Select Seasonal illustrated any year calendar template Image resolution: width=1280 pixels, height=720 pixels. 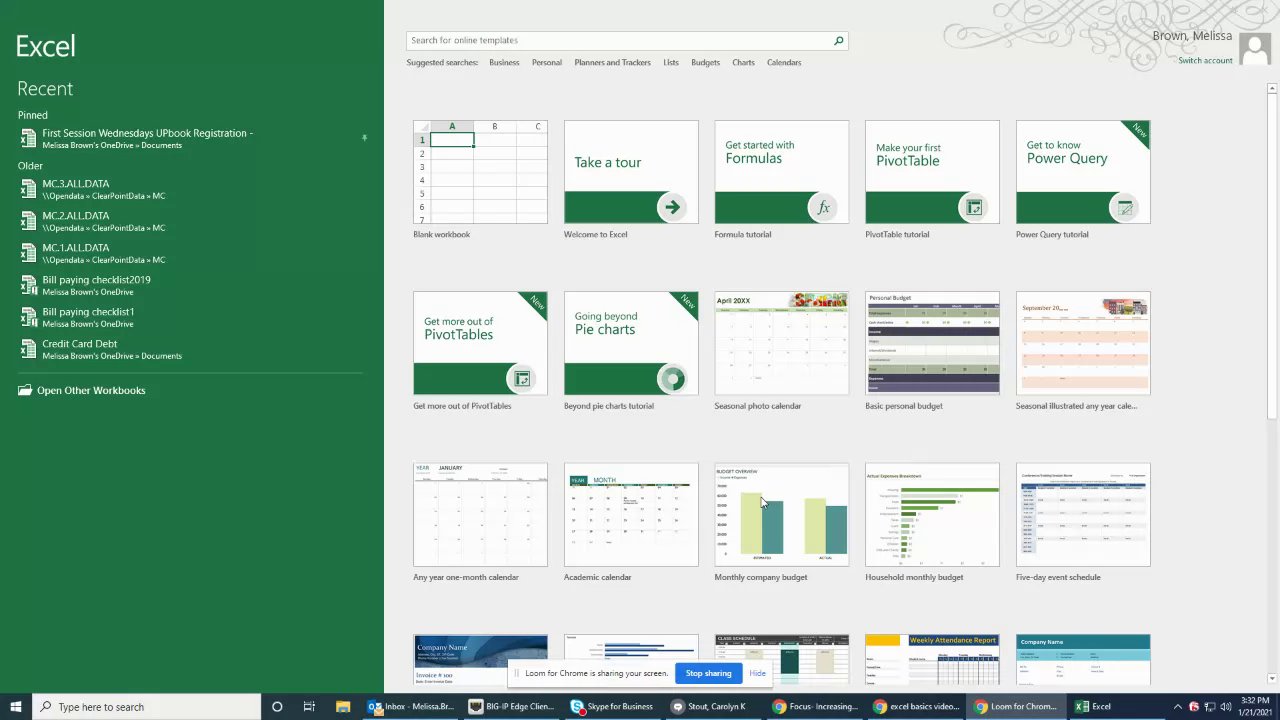point(1083,343)
